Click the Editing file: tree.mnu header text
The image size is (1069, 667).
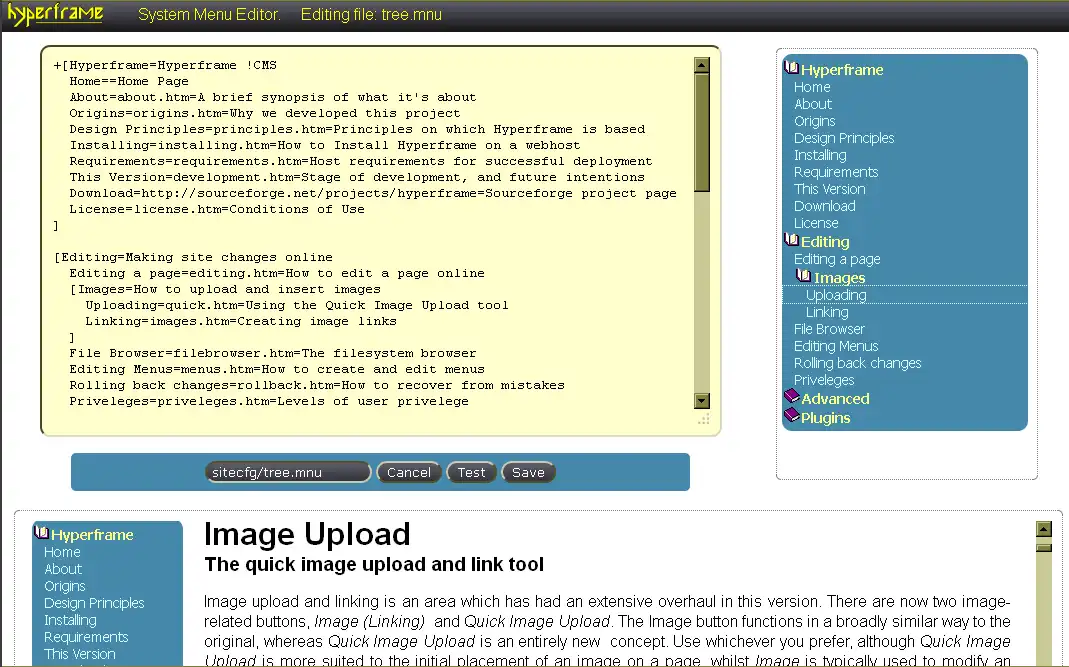[x=371, y=14]
